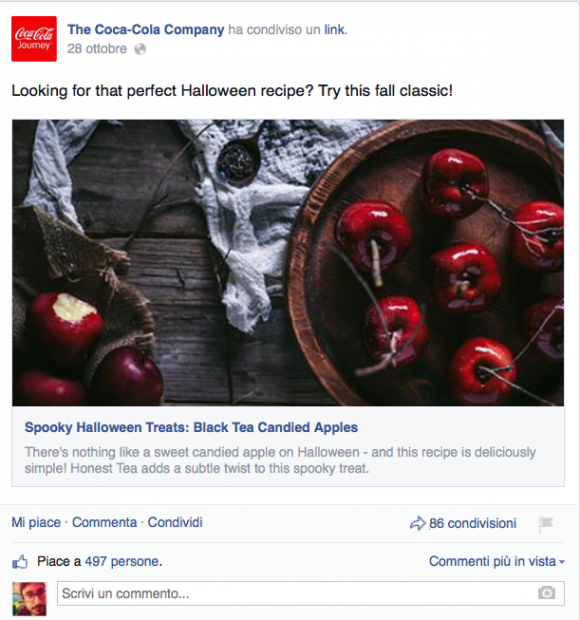Toggle 'Mi piace' on the post

(x=36, y=522)
